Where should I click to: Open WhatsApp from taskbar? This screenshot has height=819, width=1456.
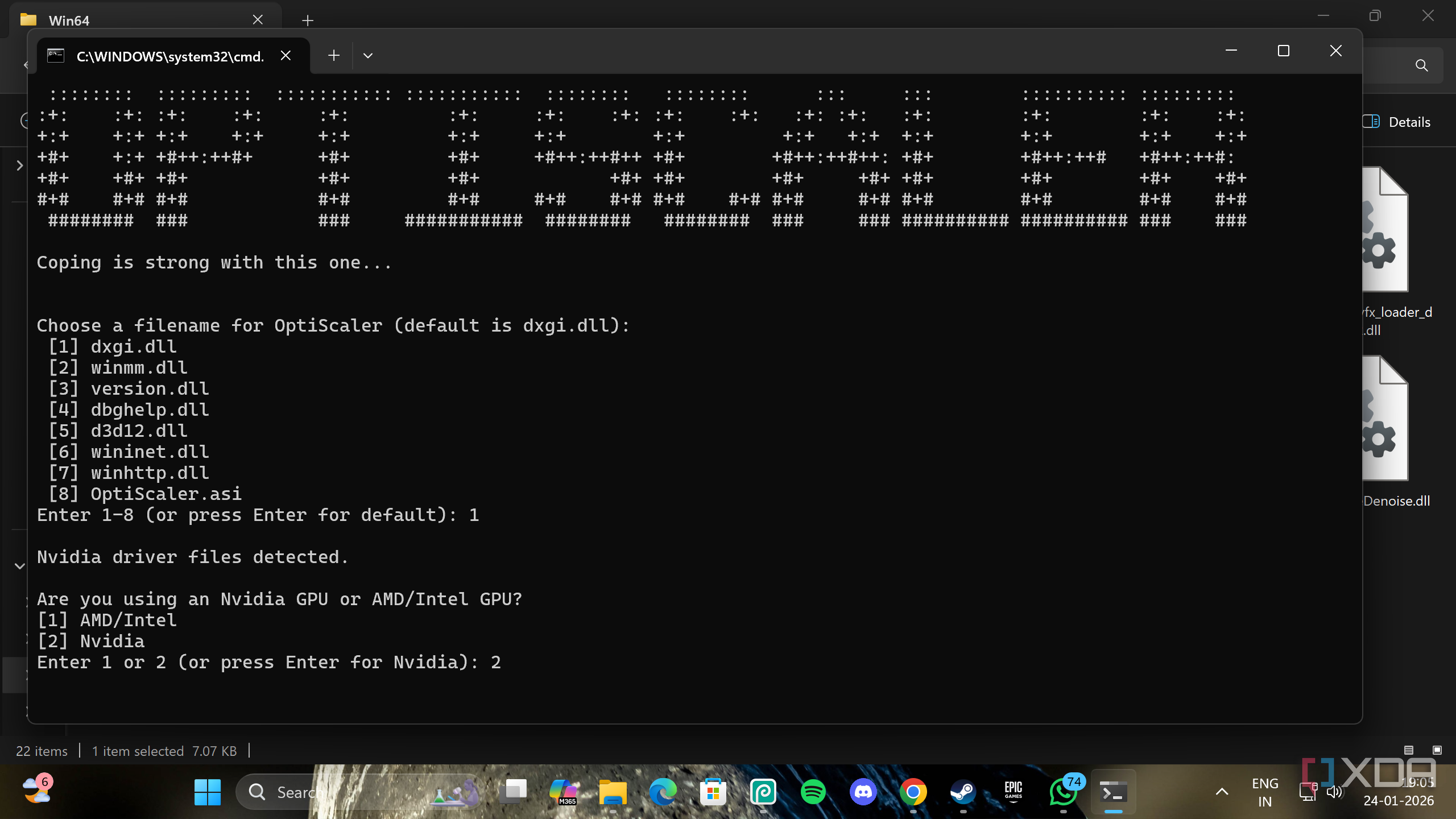[1064, 792]
